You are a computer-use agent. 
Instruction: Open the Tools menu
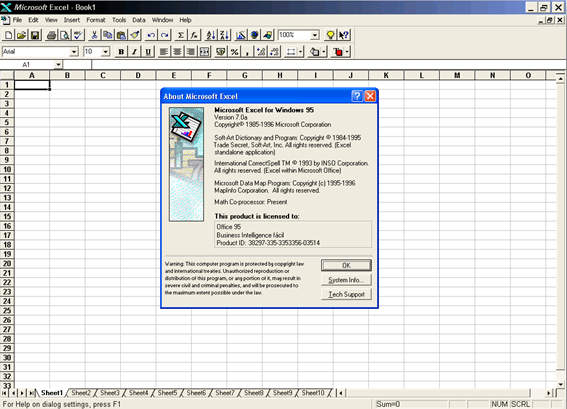119,20
